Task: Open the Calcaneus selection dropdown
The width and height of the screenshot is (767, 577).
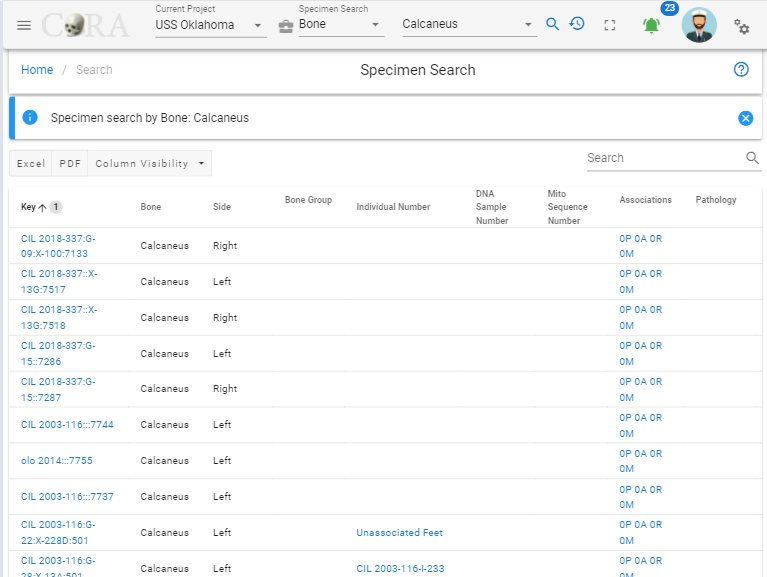Action: 469,24
